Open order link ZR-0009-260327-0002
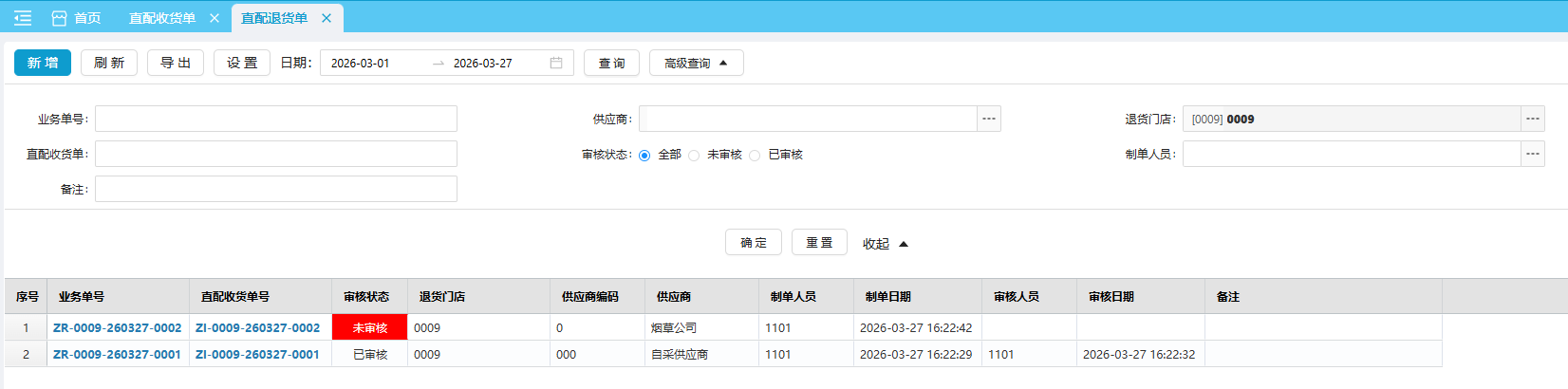 pos(118,327)
